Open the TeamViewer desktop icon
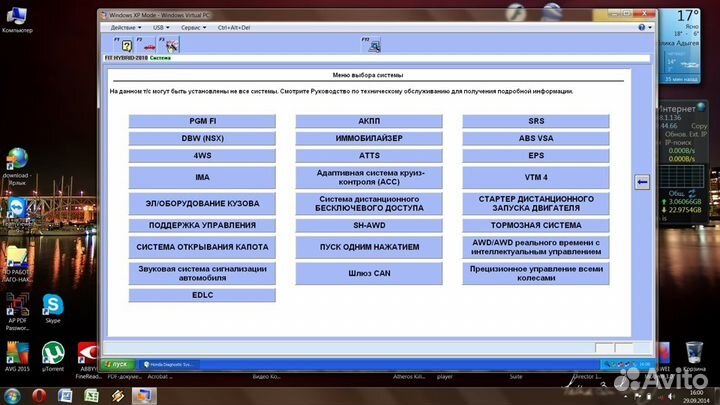Viewport: 720px width, 405px height. [x=17, y=209]
